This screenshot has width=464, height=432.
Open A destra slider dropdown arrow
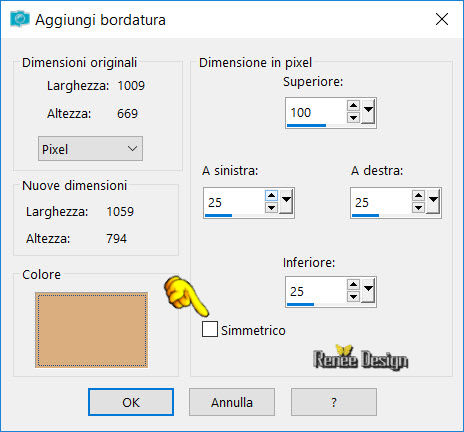433,202
